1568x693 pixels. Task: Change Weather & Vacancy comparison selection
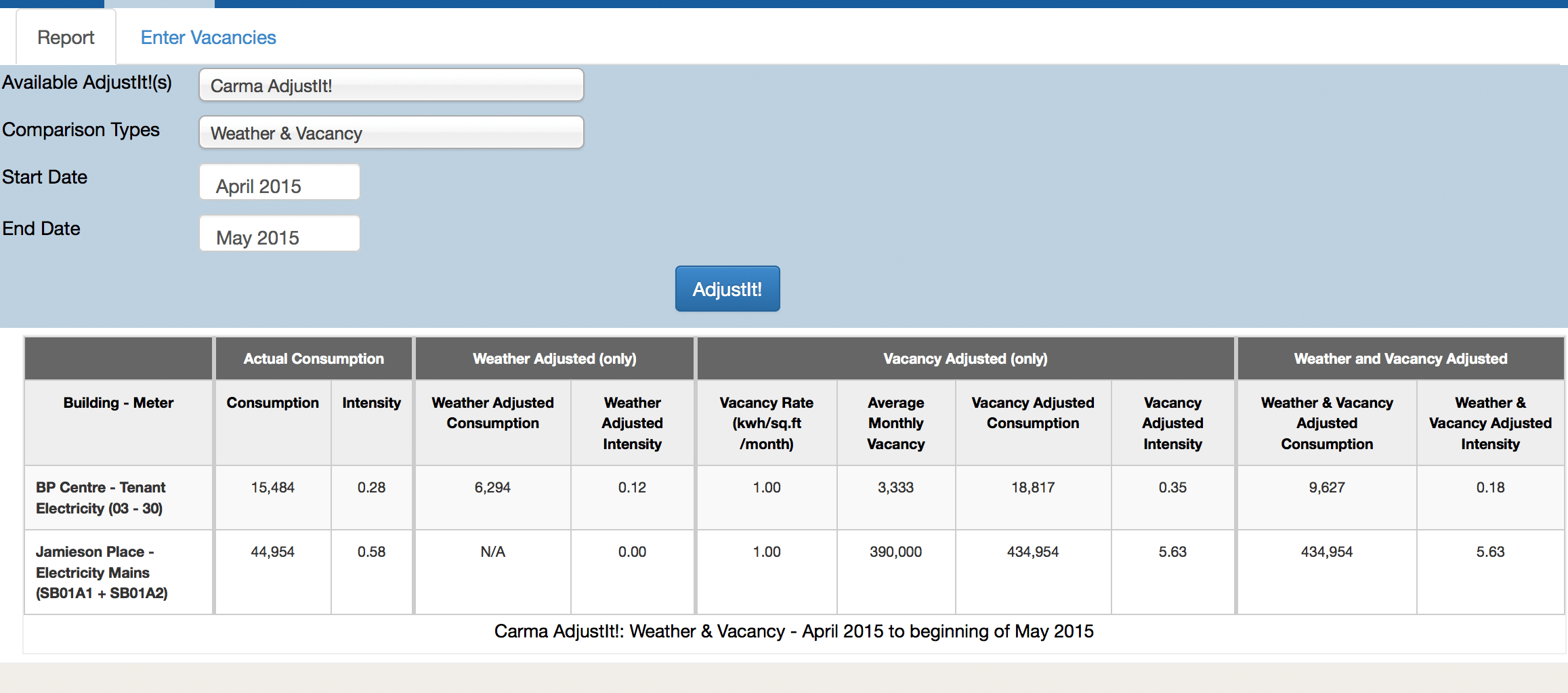[391, 132]
